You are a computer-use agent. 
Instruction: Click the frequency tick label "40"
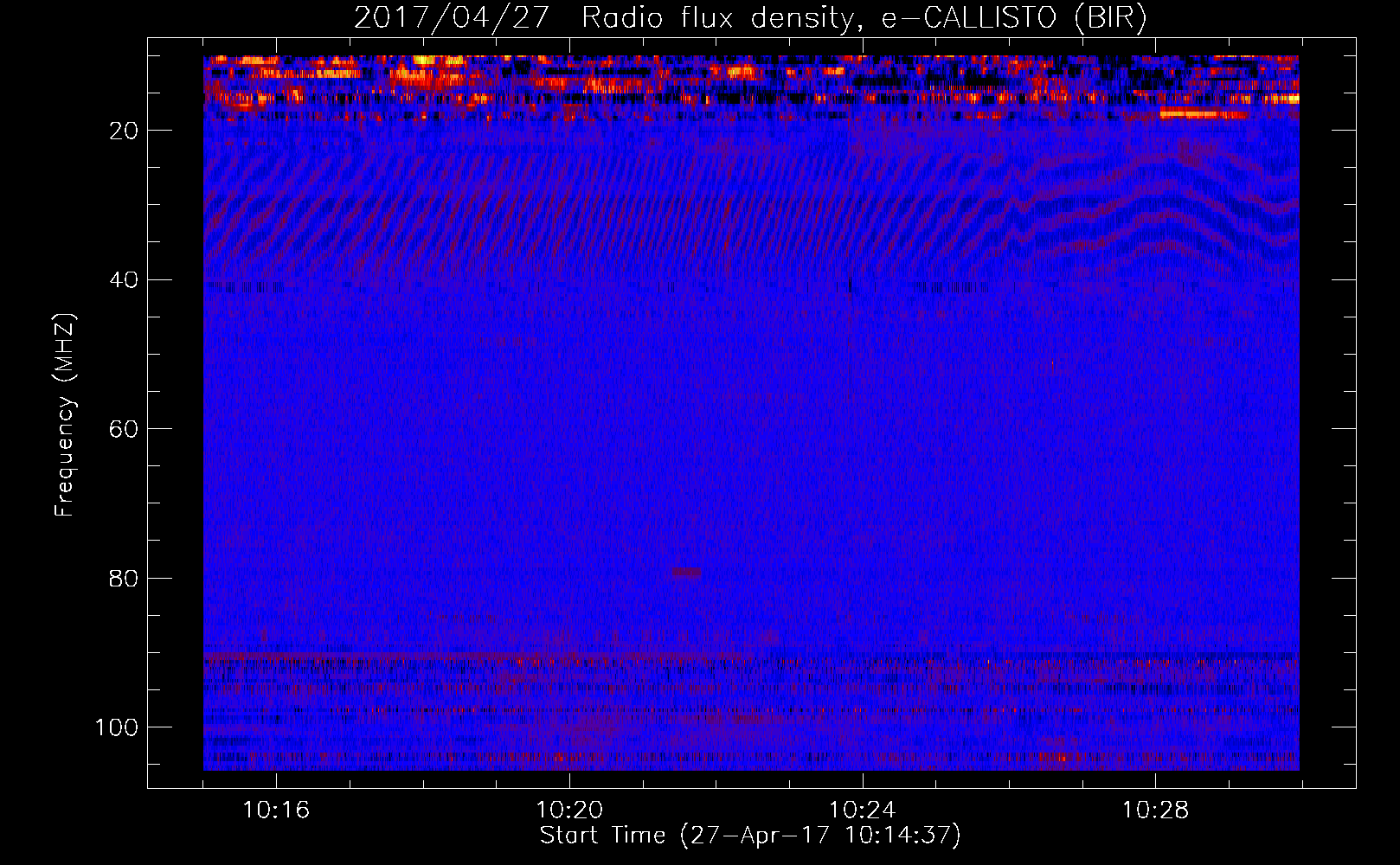125,280
